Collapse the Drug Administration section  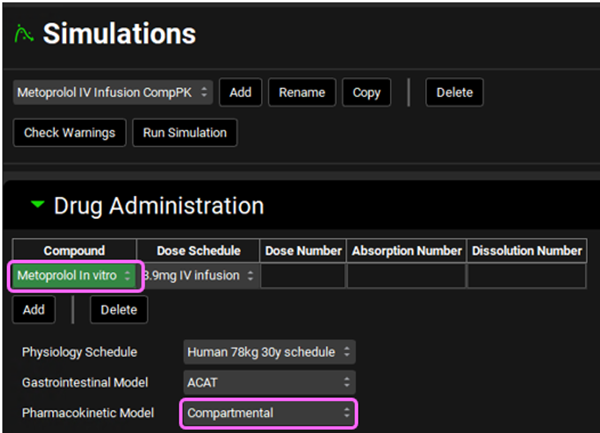coord(37,206)
